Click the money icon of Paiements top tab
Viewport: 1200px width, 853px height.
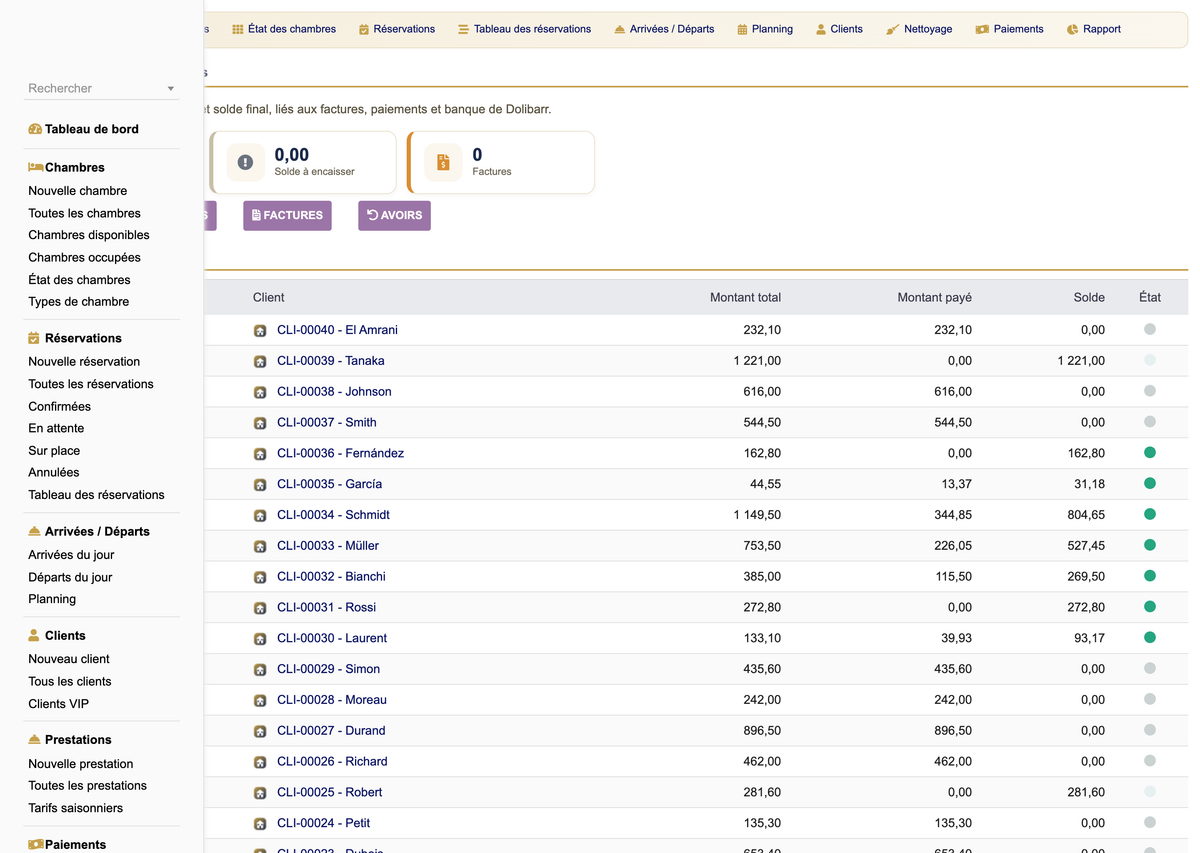(x=982, y=29)
